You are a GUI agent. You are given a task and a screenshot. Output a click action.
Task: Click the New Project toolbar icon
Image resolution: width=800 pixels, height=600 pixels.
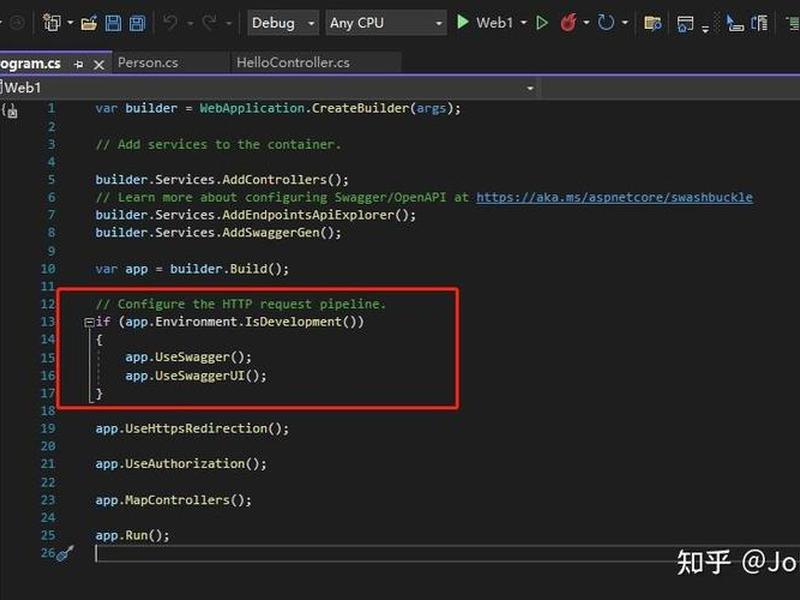click(x=52, y=22)
